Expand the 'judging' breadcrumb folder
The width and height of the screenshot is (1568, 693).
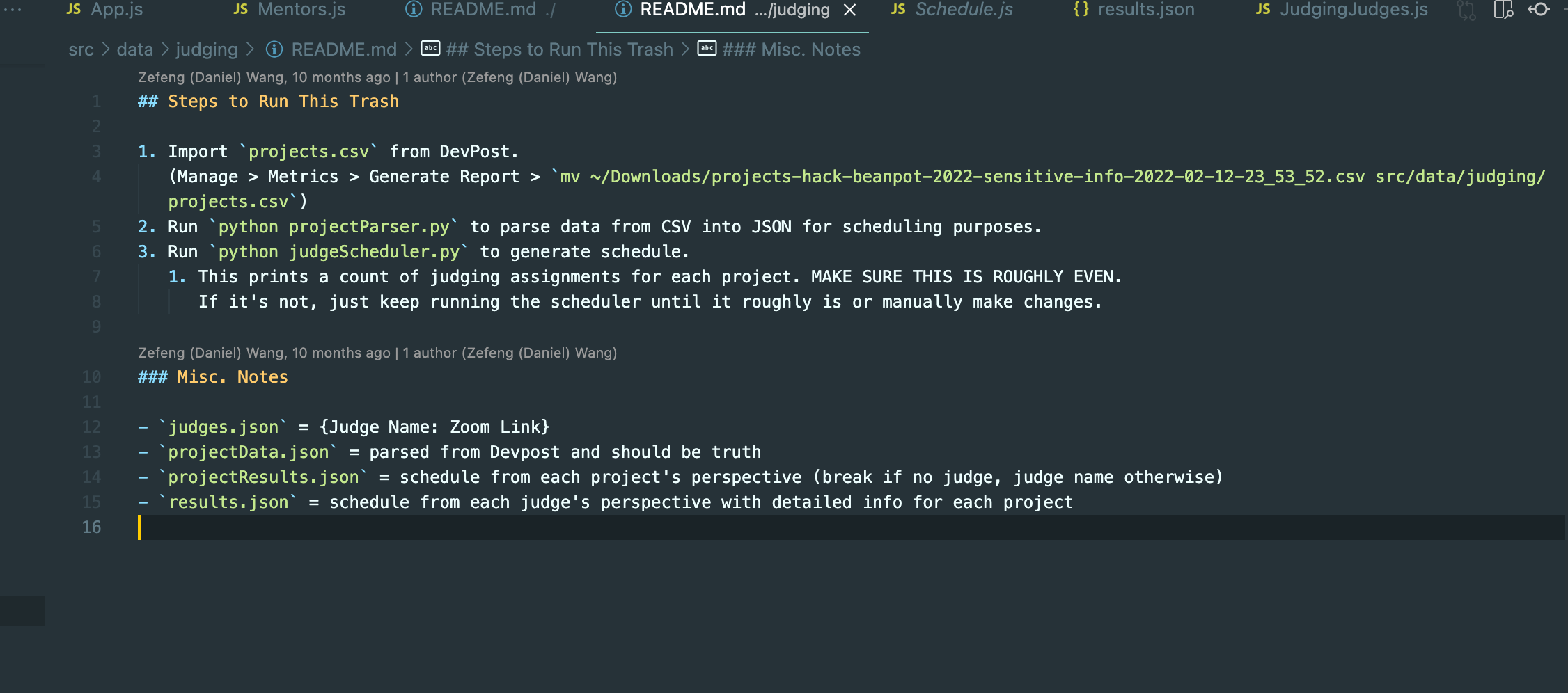(x=207, y=49)
